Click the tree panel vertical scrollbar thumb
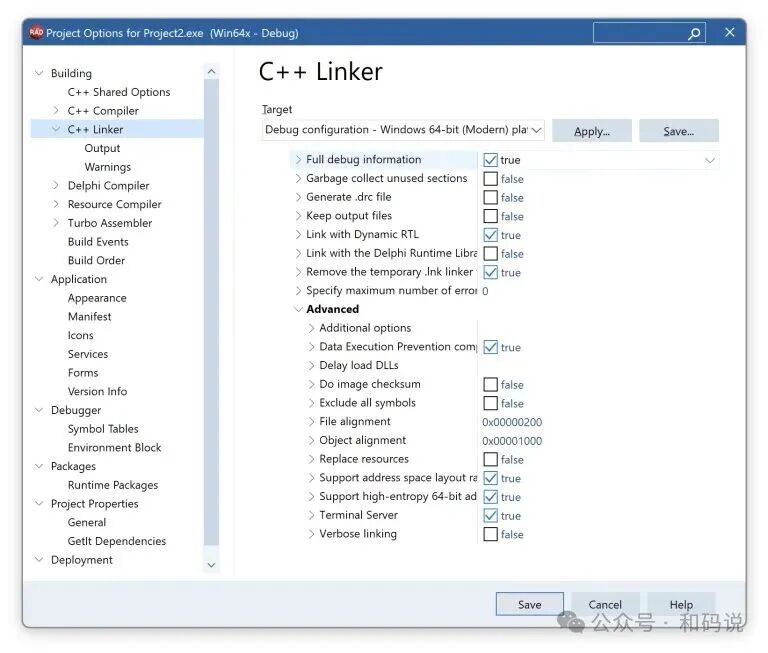 (211, 312)
